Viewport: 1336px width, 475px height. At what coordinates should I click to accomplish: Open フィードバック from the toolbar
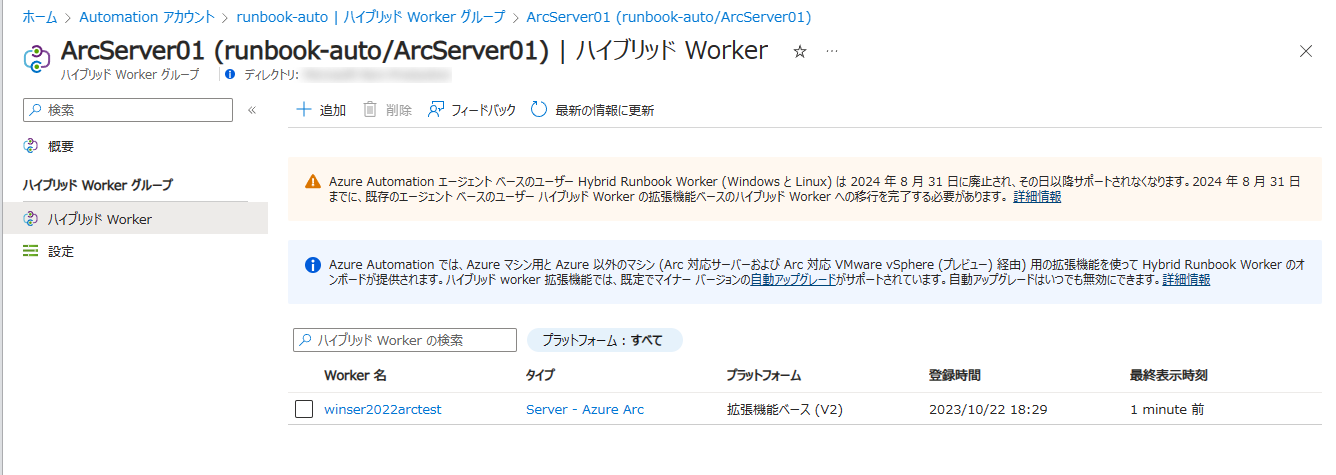tap(471, 110)
